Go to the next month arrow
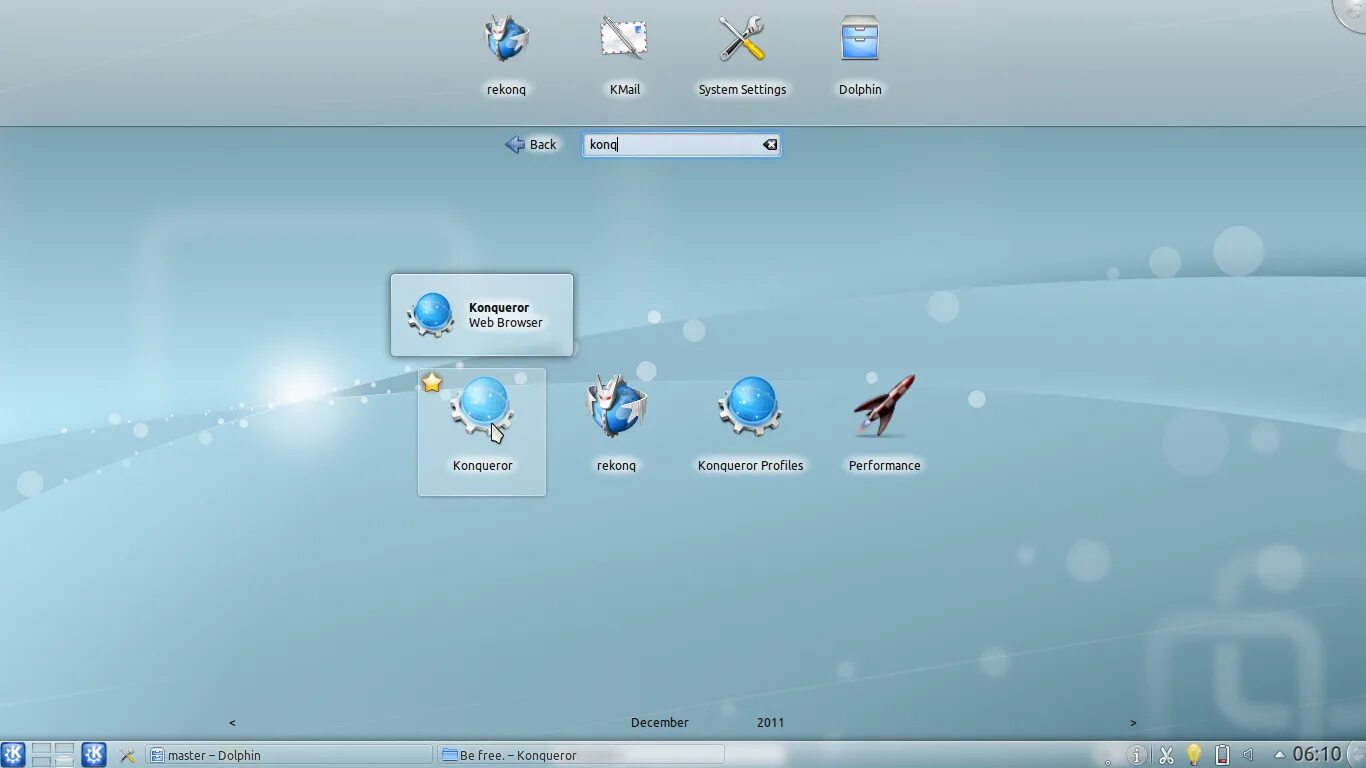Viewport: 1366px width, 768px height. point(1133,722)
